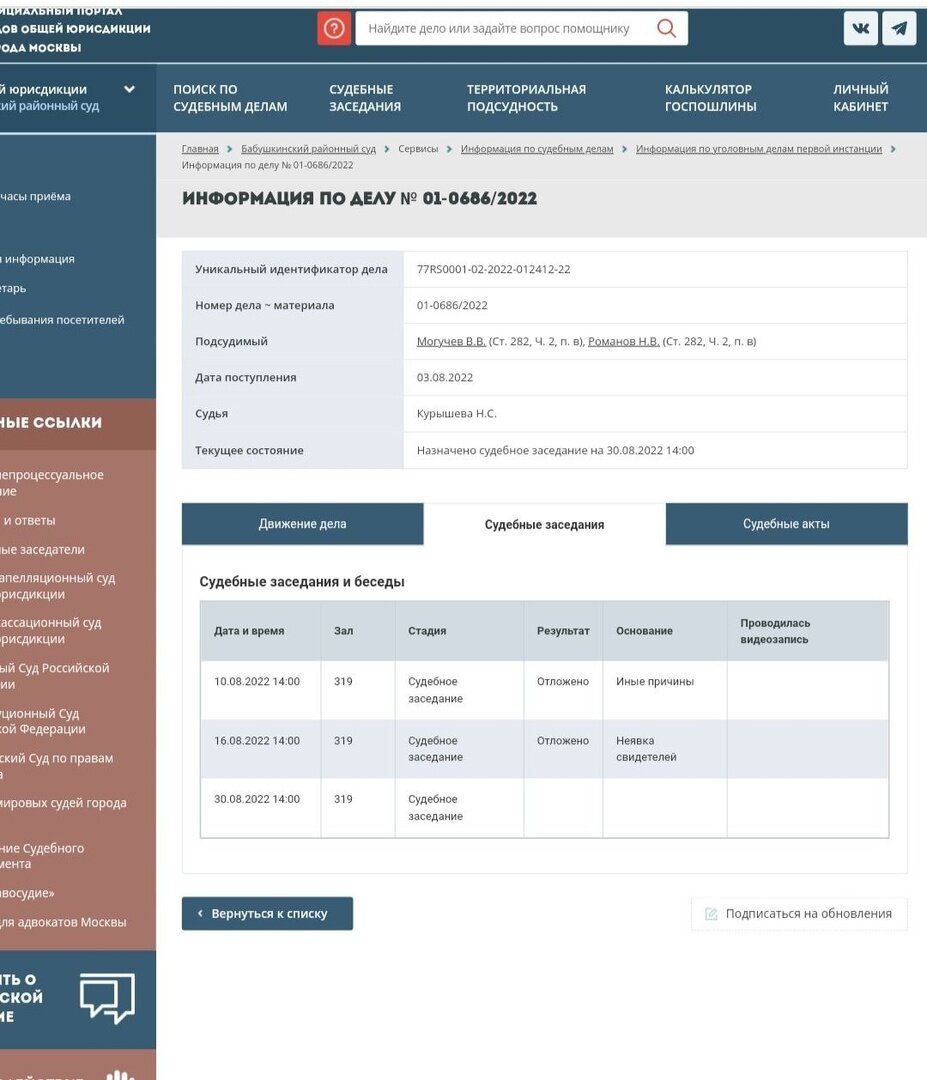927x1080 pixels.
Task: Click case identifier 77RS0001-02-2022-012412-22
Action: [493, 269]
